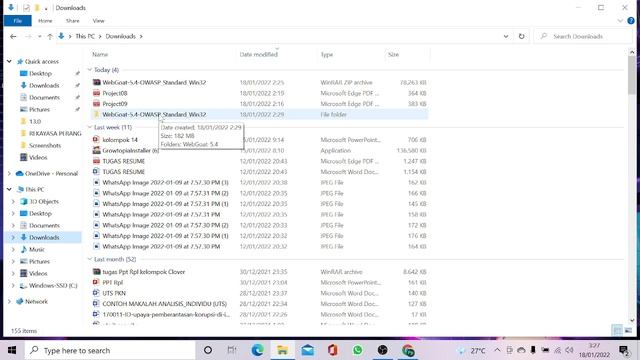
Task: Open Explorer help question mark icon
Action: pos(631,21)
